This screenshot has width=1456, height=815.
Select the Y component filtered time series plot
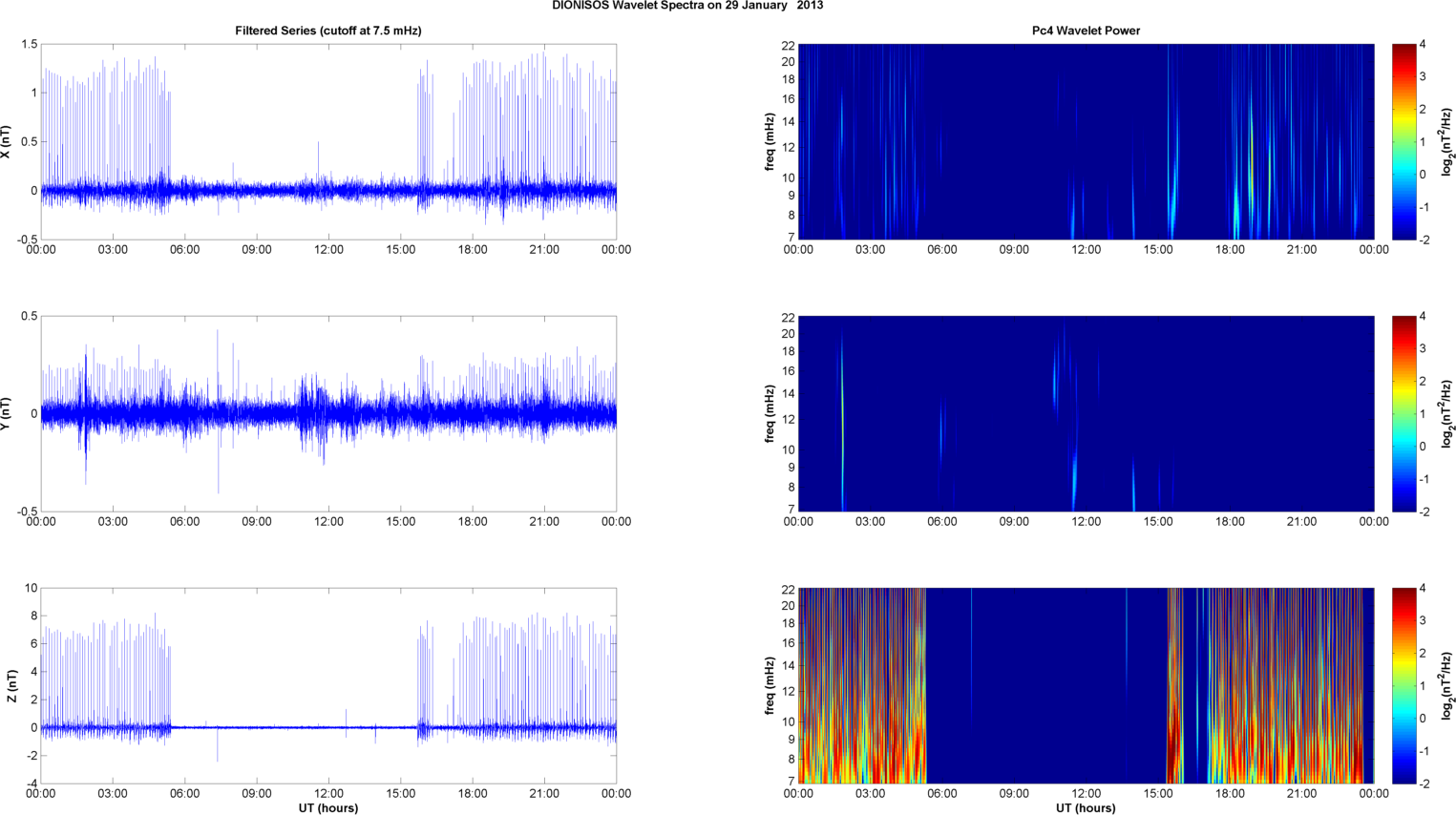pos(328,414)
